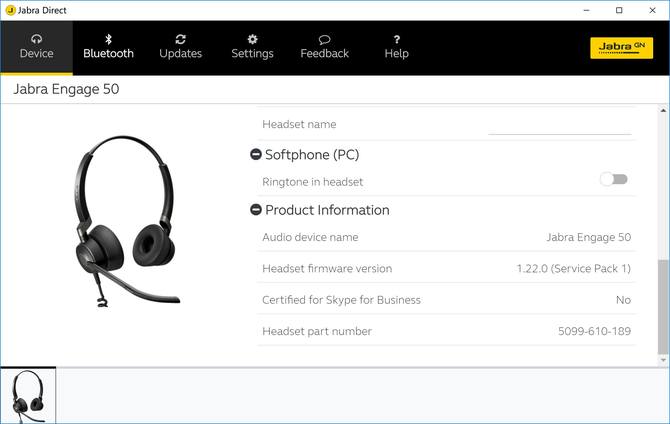
Task: Click the firmware version value '1.22.0 (Service Pack 1)'
Action: [x=573, y=268]
